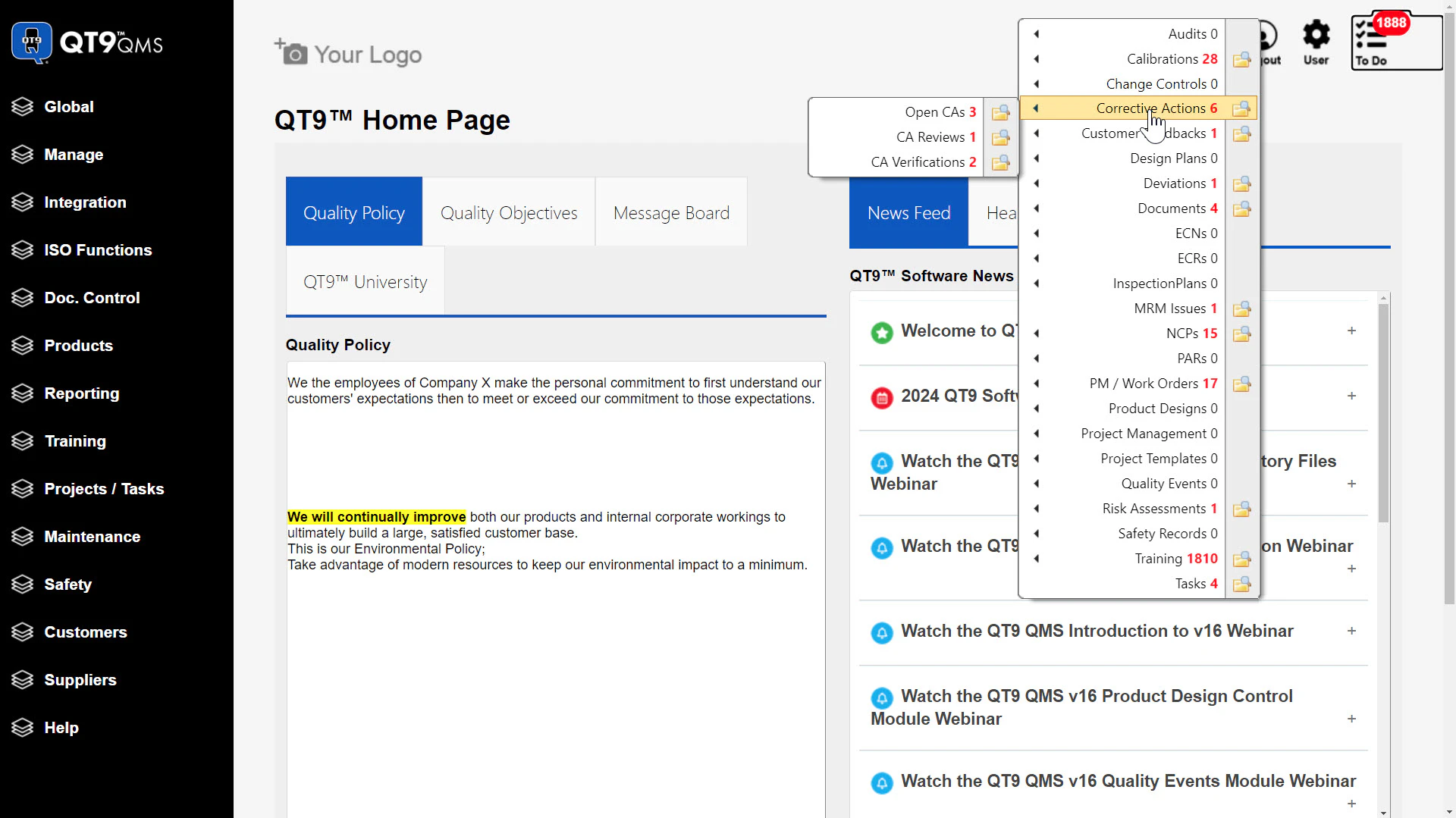Expand the Calibrations submenu chevron
Viewport: 1456px width, 818px height.
(x=1036, y=58)
